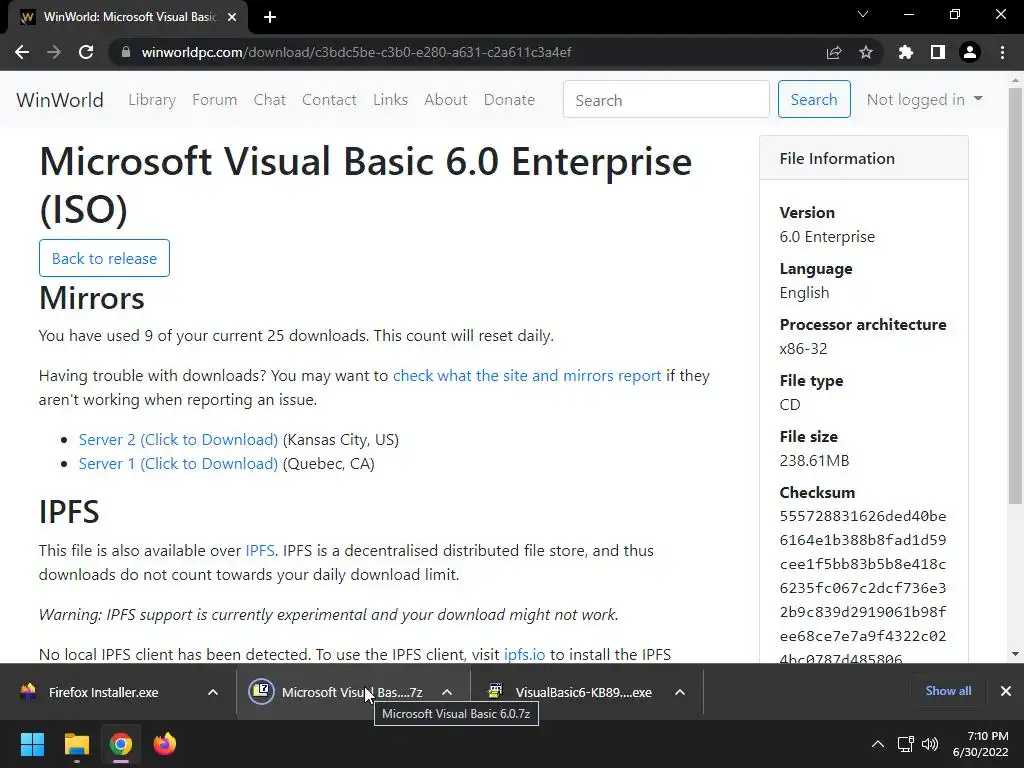This screenshot has width=1024, height=768.
Task: Open the VisualBasic6-KB89 exe download
Action: coord(571,692)
